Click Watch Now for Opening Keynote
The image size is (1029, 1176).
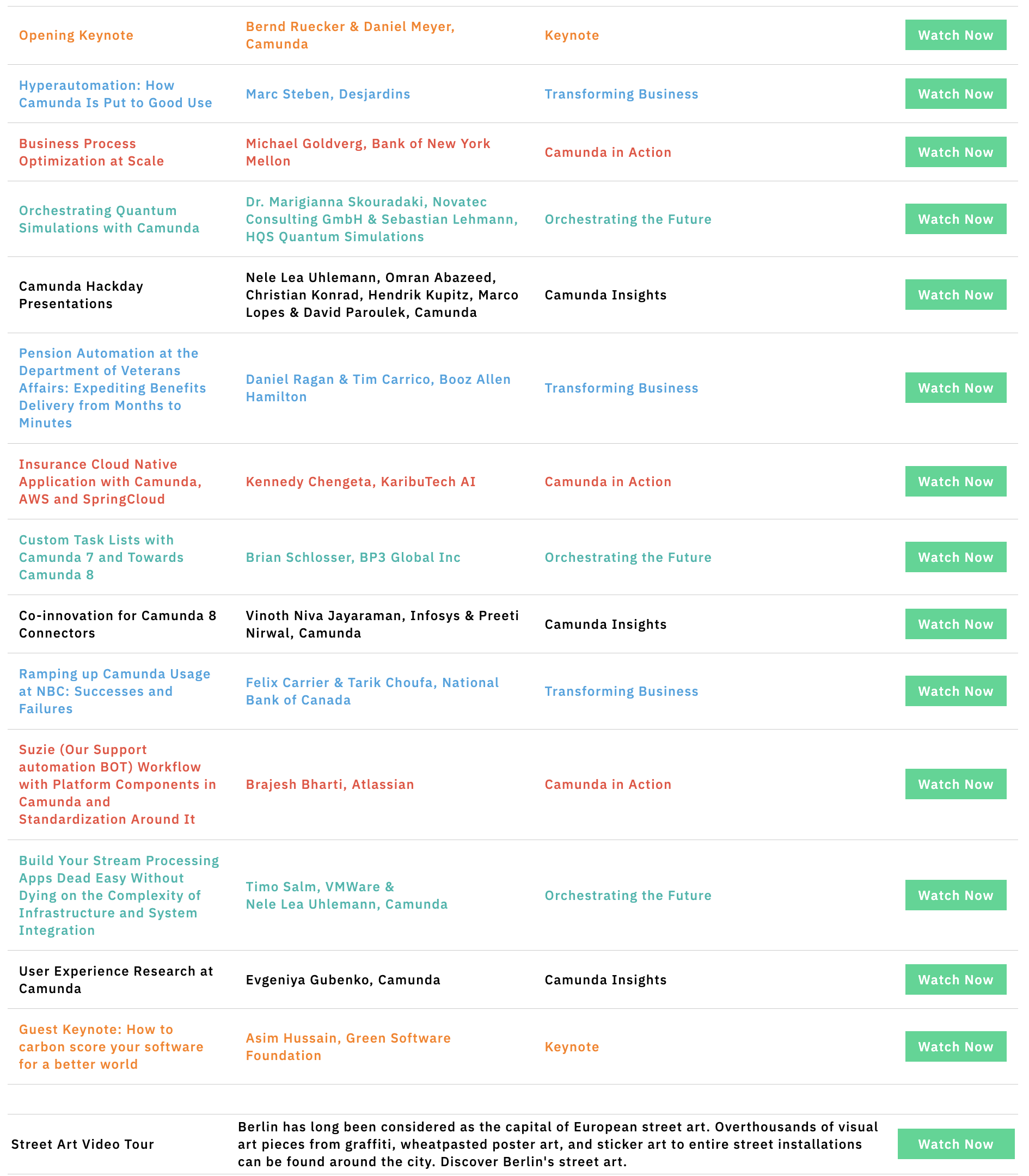tap(955, 35)
